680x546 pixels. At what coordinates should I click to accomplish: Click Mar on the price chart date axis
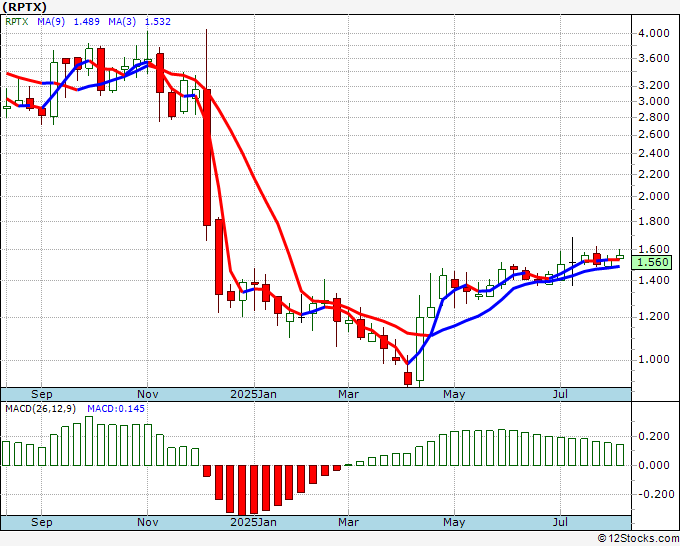(348, 394)
